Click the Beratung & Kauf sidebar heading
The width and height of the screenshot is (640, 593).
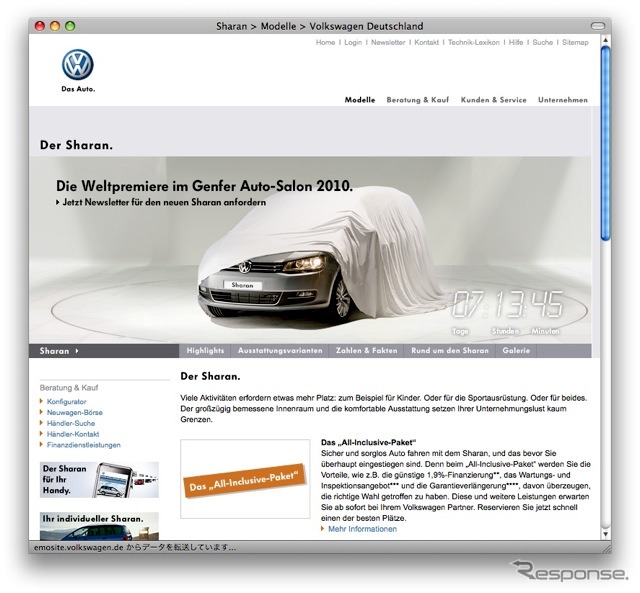[69, 388]
